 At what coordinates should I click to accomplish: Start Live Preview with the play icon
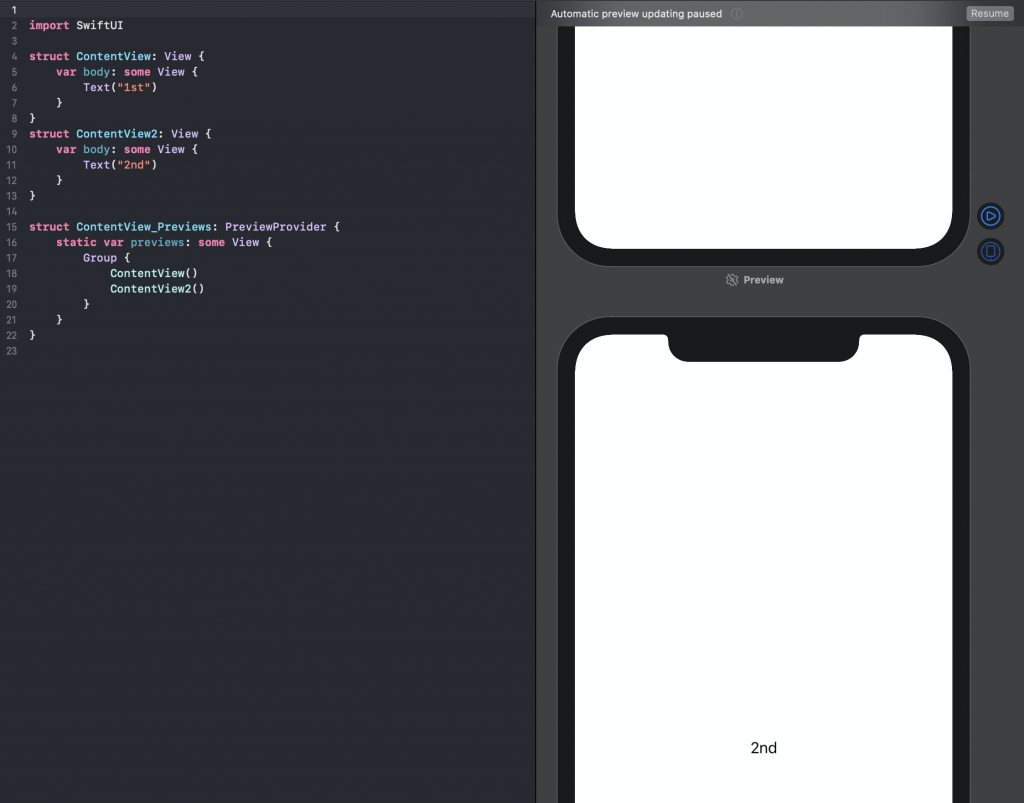tap(990, 216)
